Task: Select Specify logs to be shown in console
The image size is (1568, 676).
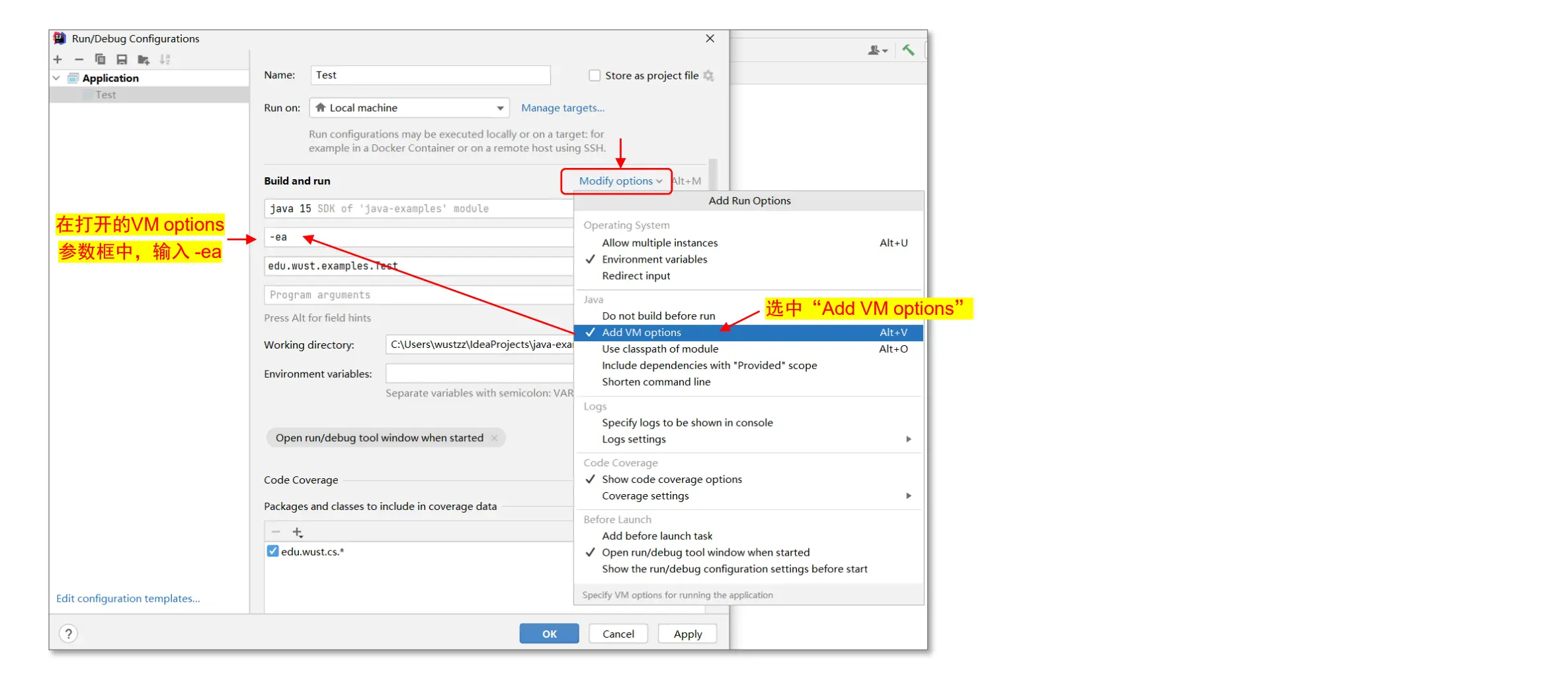Action: pyautogui.click(x=749, y=423)
